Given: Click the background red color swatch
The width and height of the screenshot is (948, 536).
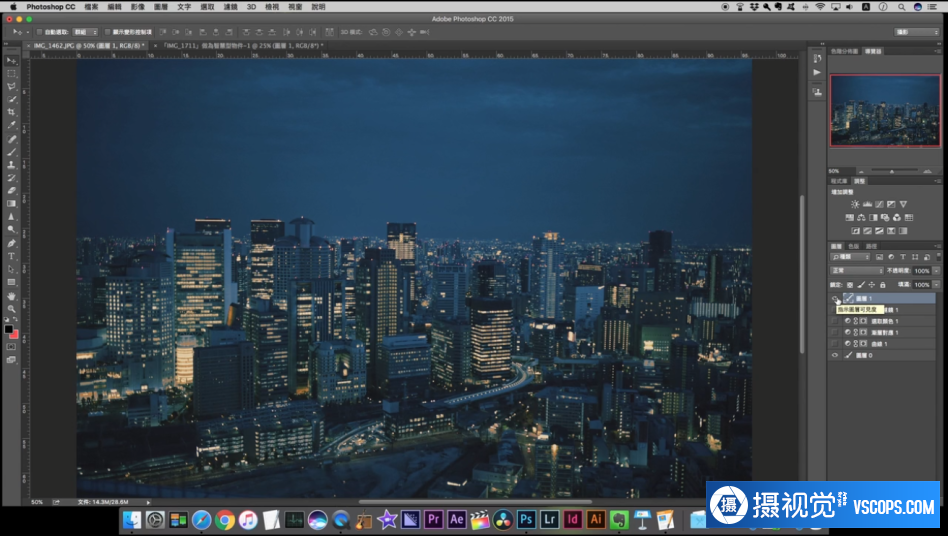Looking at the screenshot, I should [15, 335].
